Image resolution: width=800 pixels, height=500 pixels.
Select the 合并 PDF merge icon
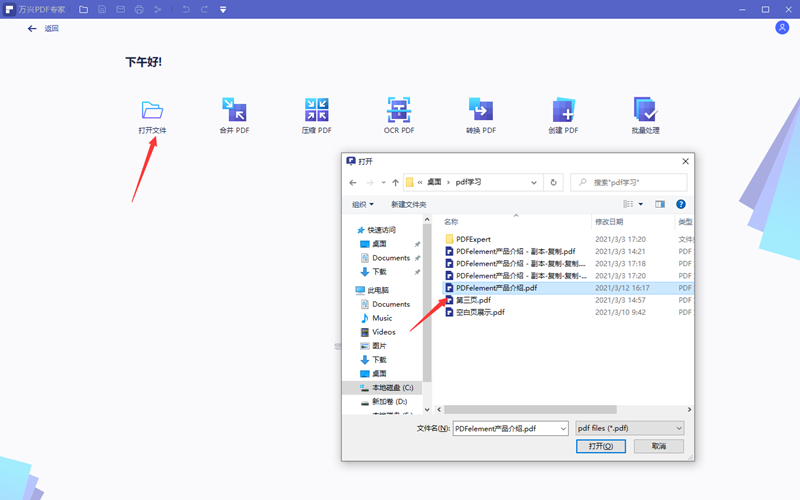click(234, 110)
